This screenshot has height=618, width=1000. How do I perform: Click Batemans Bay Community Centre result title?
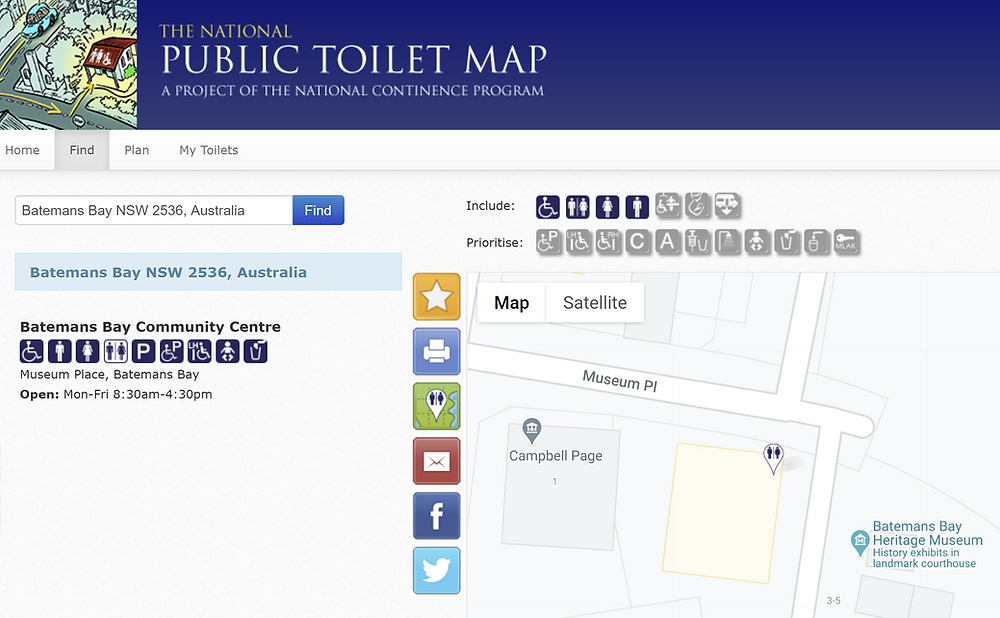(x=151, y=327)
